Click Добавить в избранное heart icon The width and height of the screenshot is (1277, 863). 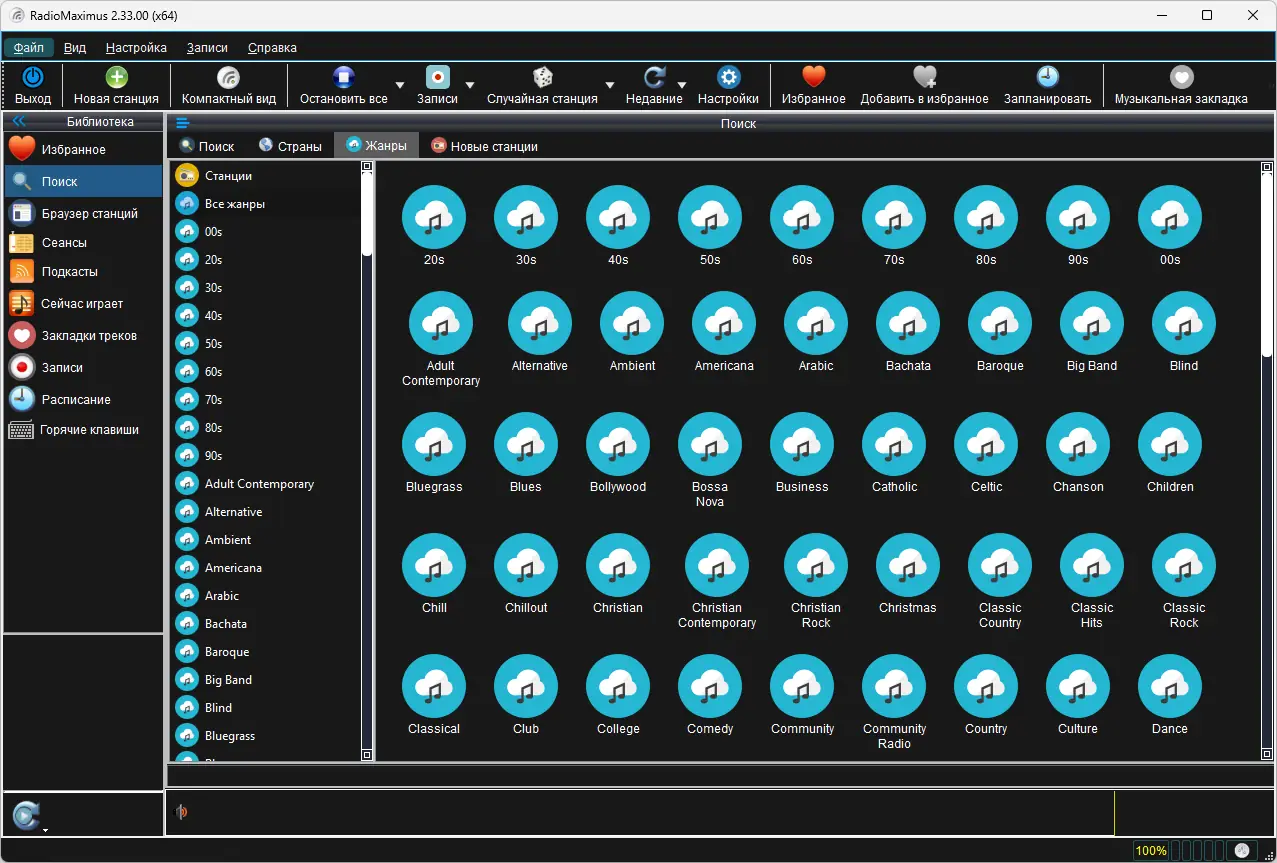pos(925,78)
